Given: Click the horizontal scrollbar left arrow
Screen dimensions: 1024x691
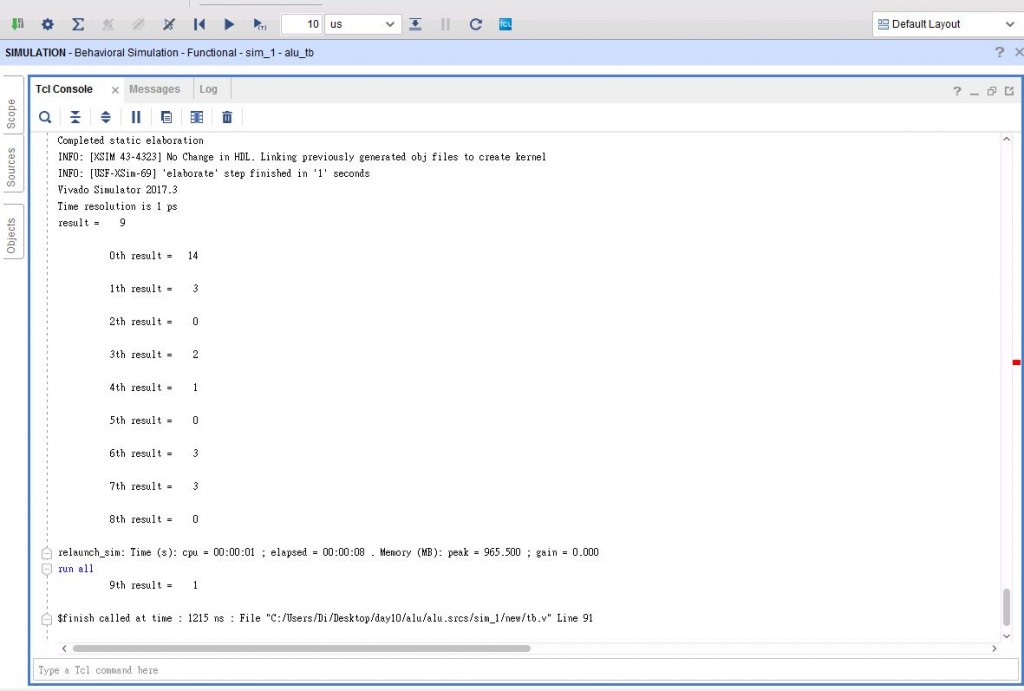Looking at the screenshot, I should (64, 649).
